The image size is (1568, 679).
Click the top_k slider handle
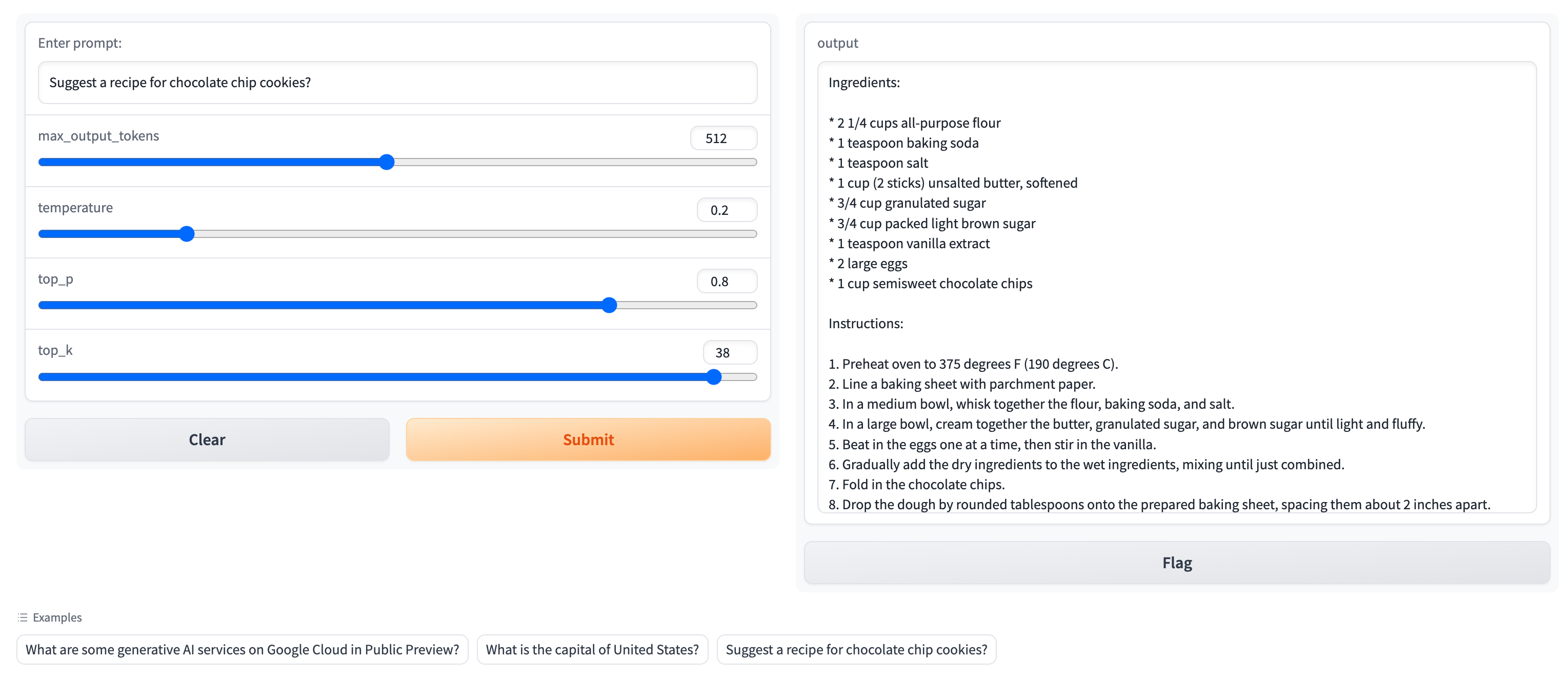[x=714, y=377]
